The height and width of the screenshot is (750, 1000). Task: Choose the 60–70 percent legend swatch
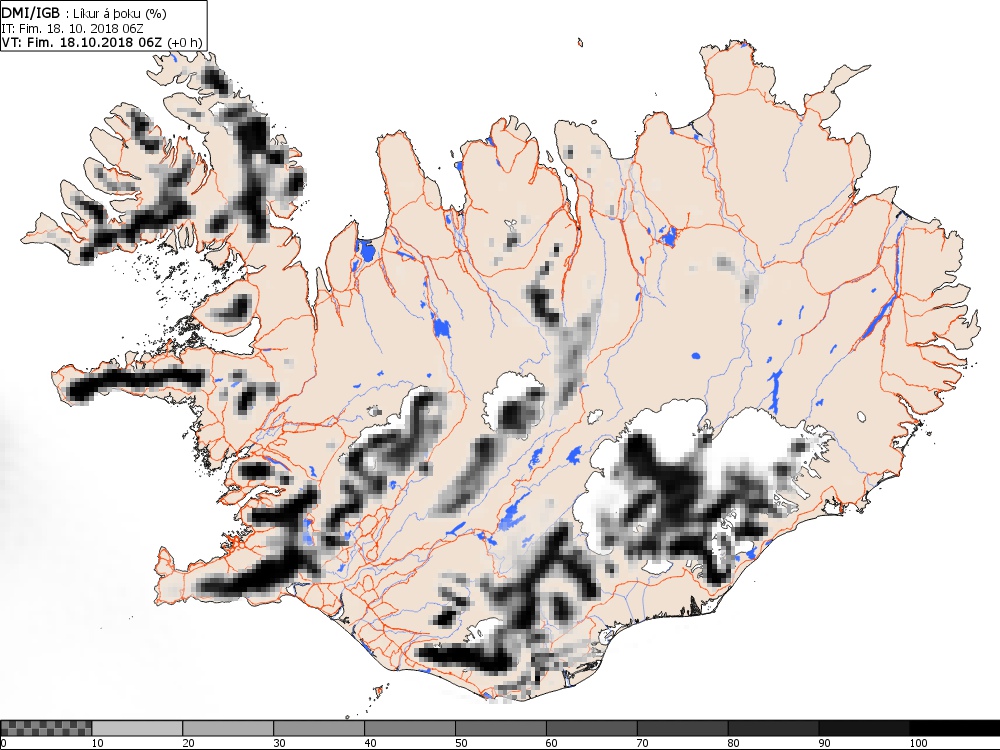[591, 728]
